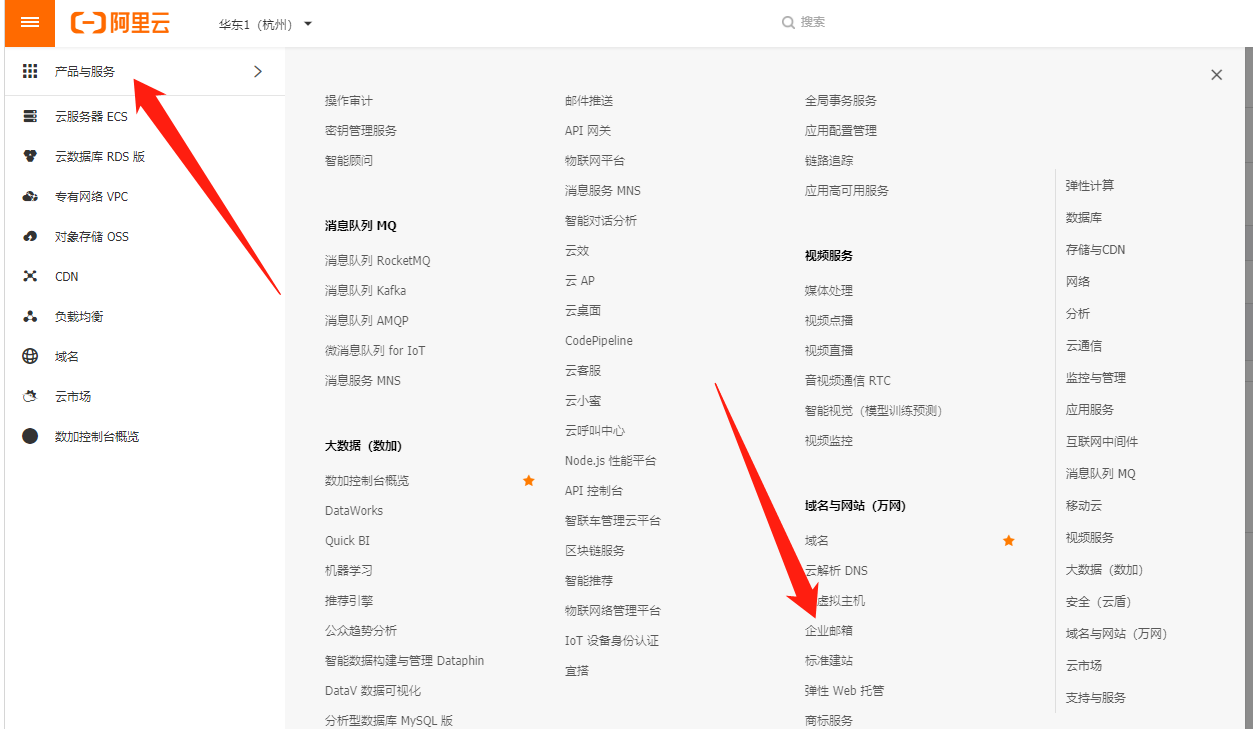Screen dimensions: 1253x729
Task: Open Node.js 性能平台 link
Action: tap(611, 461)
